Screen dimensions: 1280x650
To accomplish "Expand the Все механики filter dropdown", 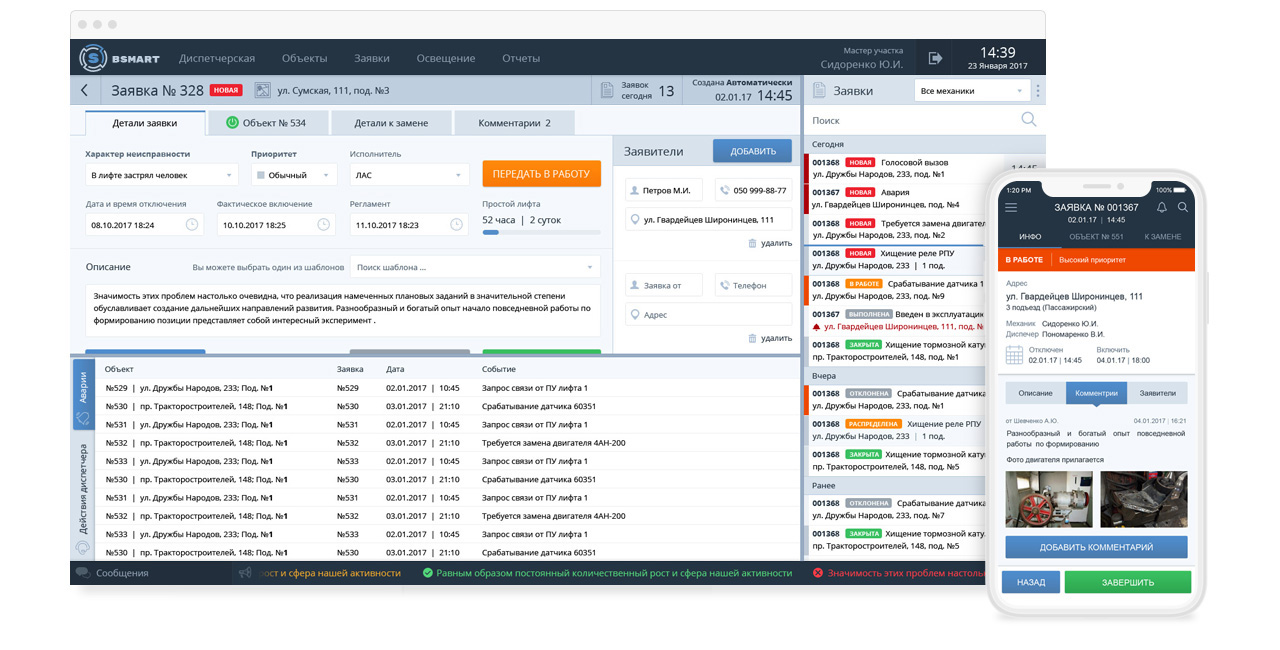I will pyautogui.click(x=972, y=91).
